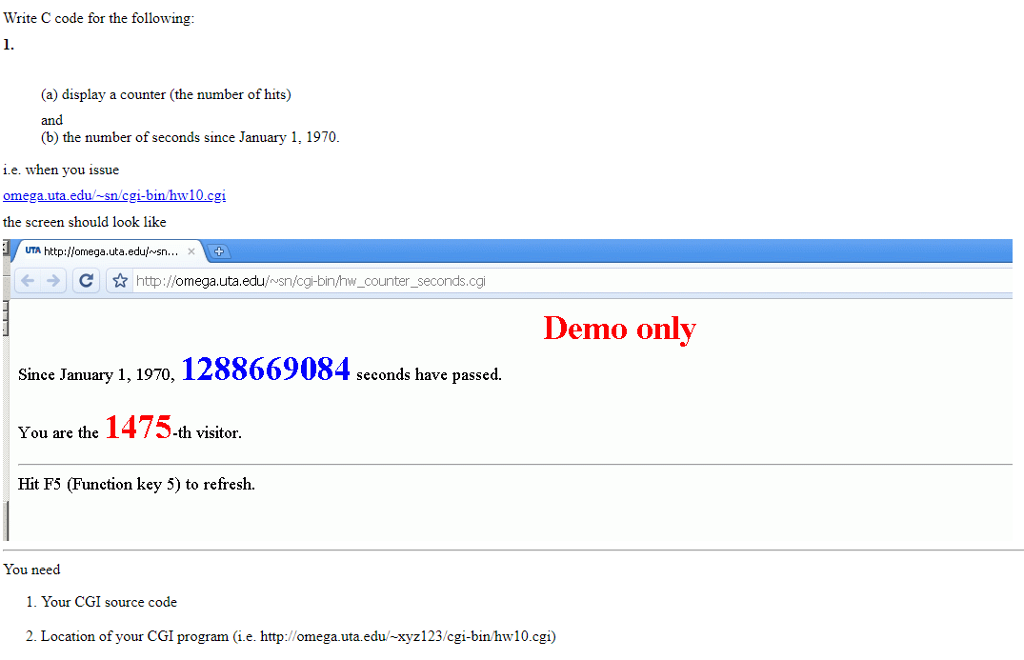Open a new browser tab with the plus button
The height and width of the screenshot is (660, 1024).
point(218,251)
